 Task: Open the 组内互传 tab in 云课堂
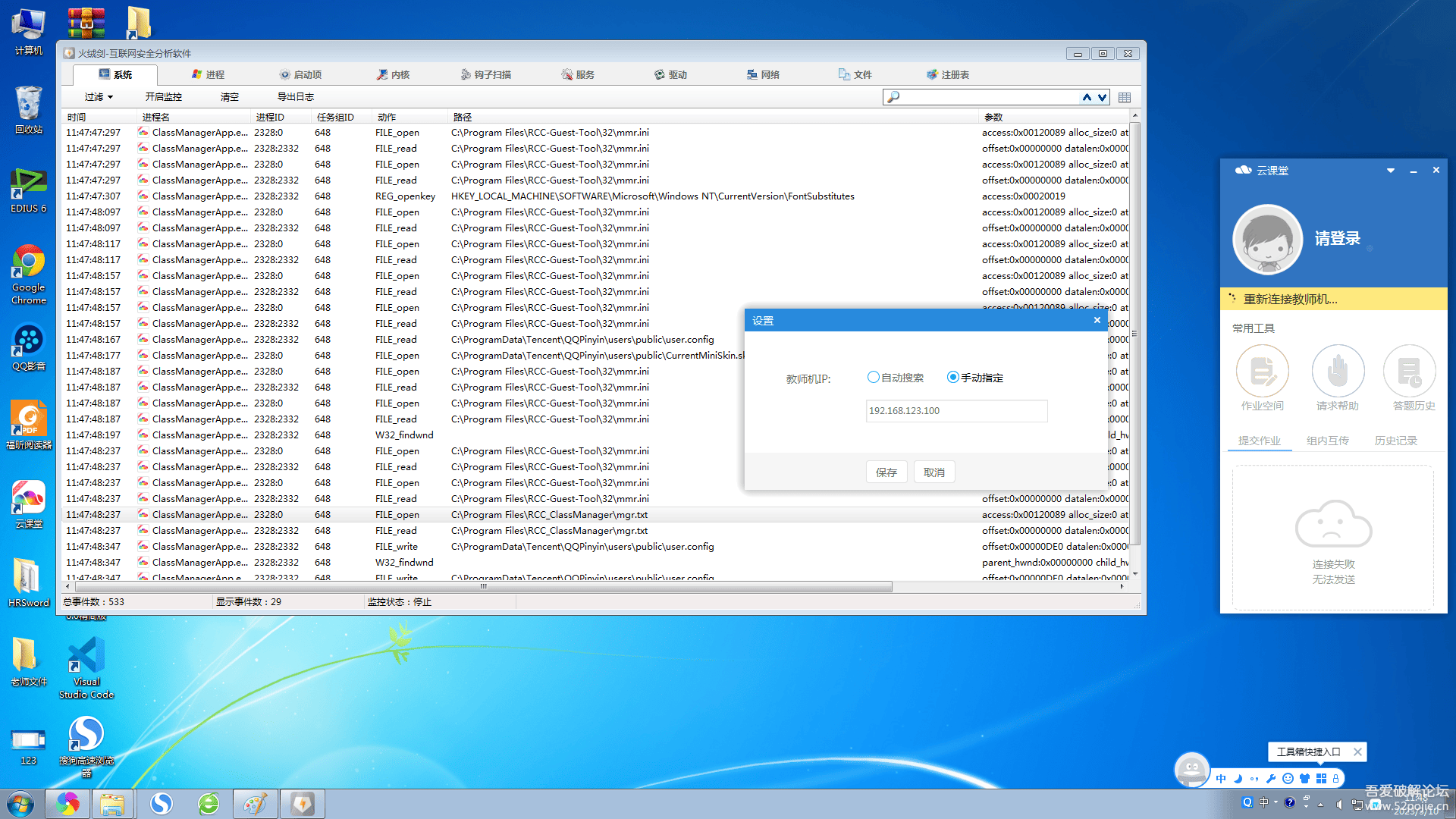(x=1328, y=441)
